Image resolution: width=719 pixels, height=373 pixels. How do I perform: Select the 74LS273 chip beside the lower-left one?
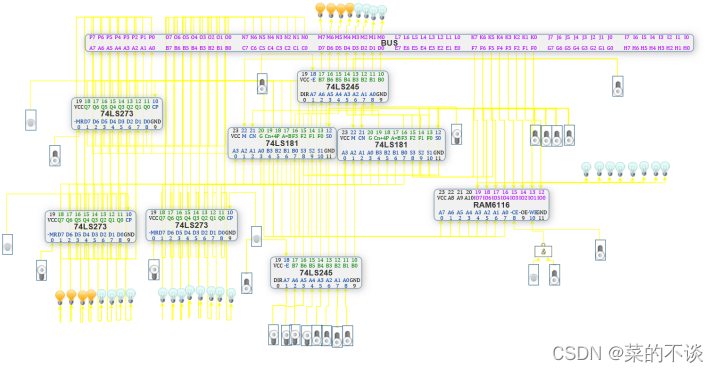click(192, 225)
